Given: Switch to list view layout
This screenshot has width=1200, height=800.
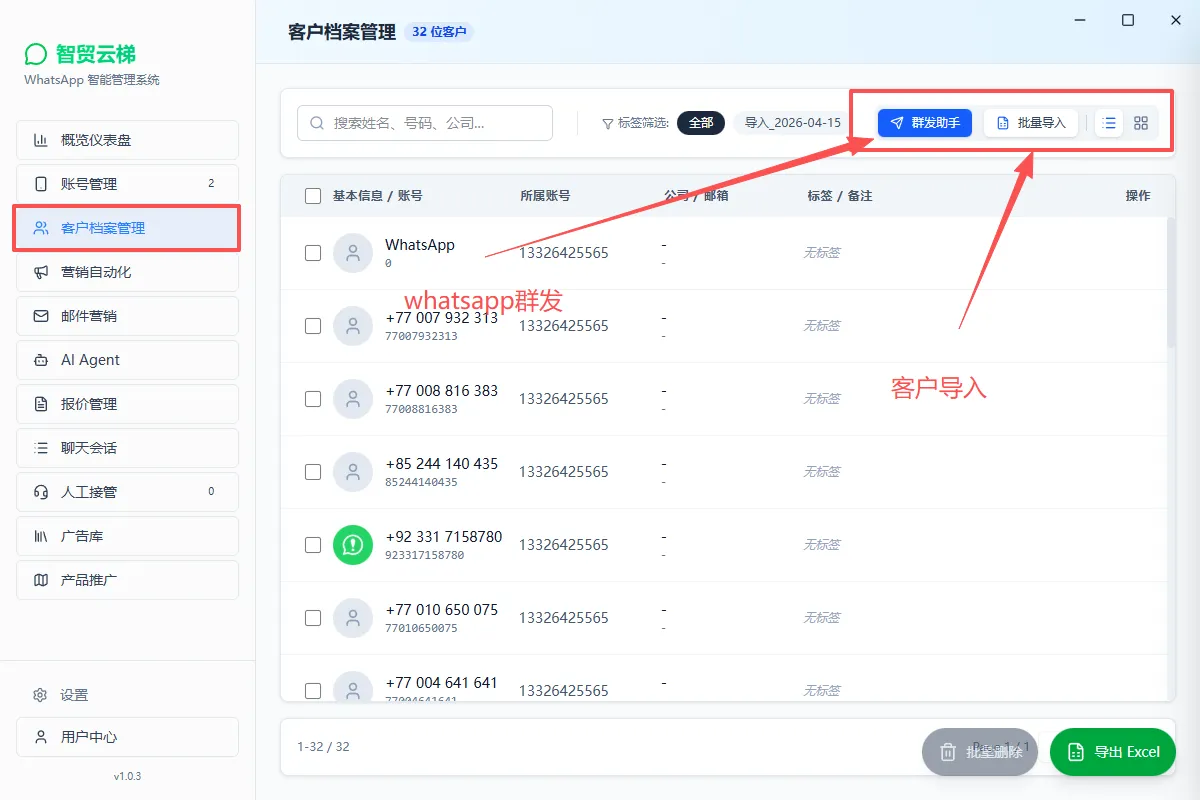Looking at the screenshot, I should coord(1109,123).
